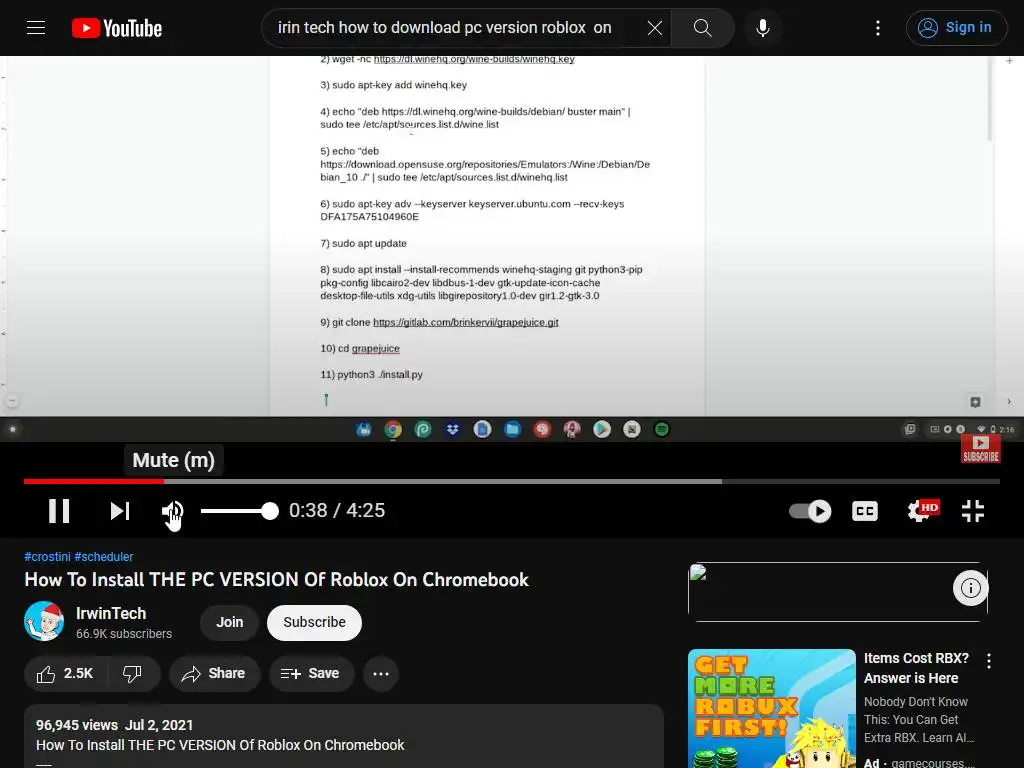Toggle the autoplay switch
This screenshot has height=768, width=1024.
(x=810, y=511)
